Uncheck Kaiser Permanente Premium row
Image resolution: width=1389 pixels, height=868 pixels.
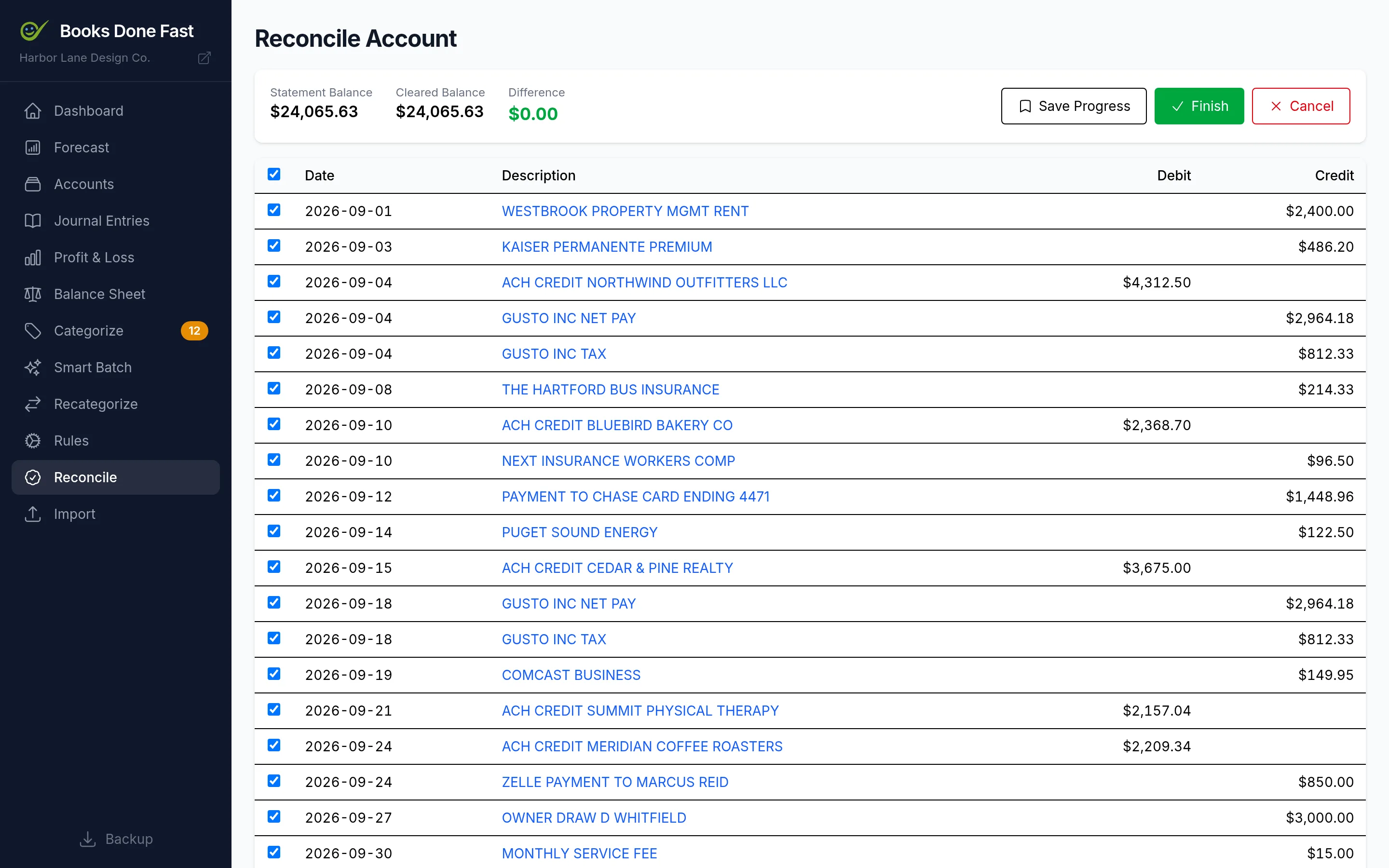274,246
